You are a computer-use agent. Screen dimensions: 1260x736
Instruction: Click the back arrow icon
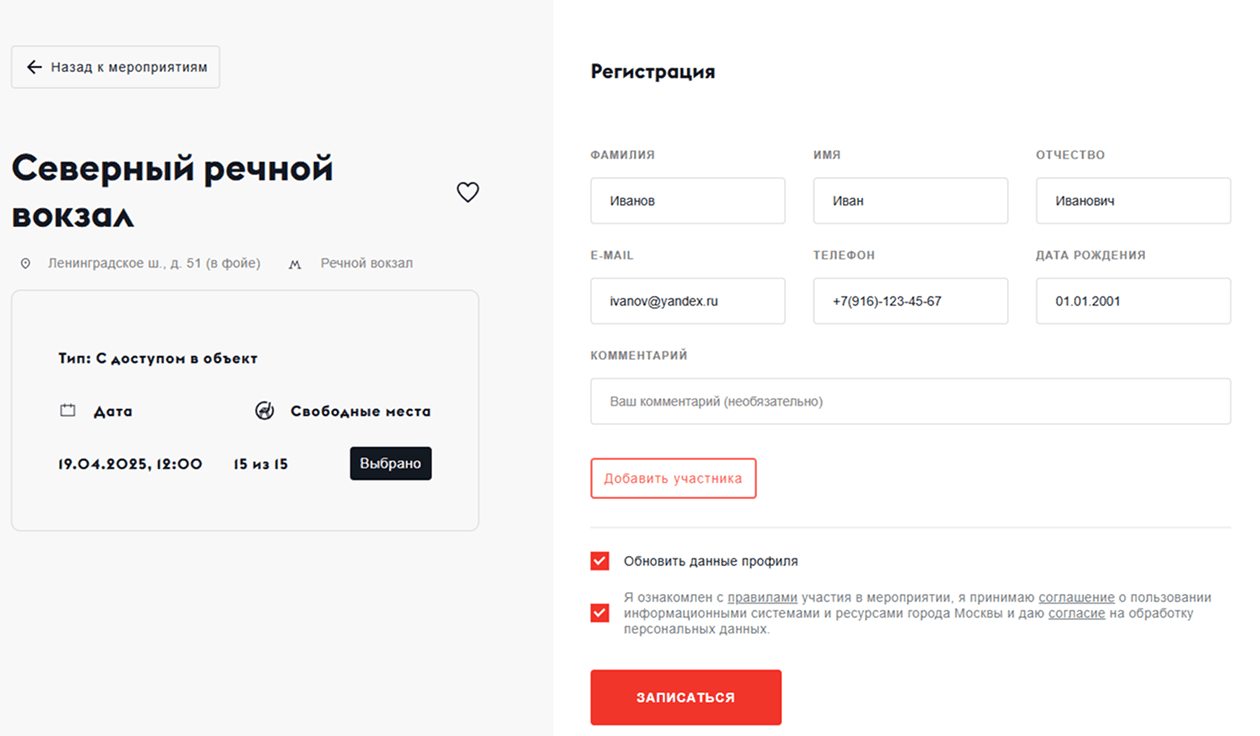point(34,67)
